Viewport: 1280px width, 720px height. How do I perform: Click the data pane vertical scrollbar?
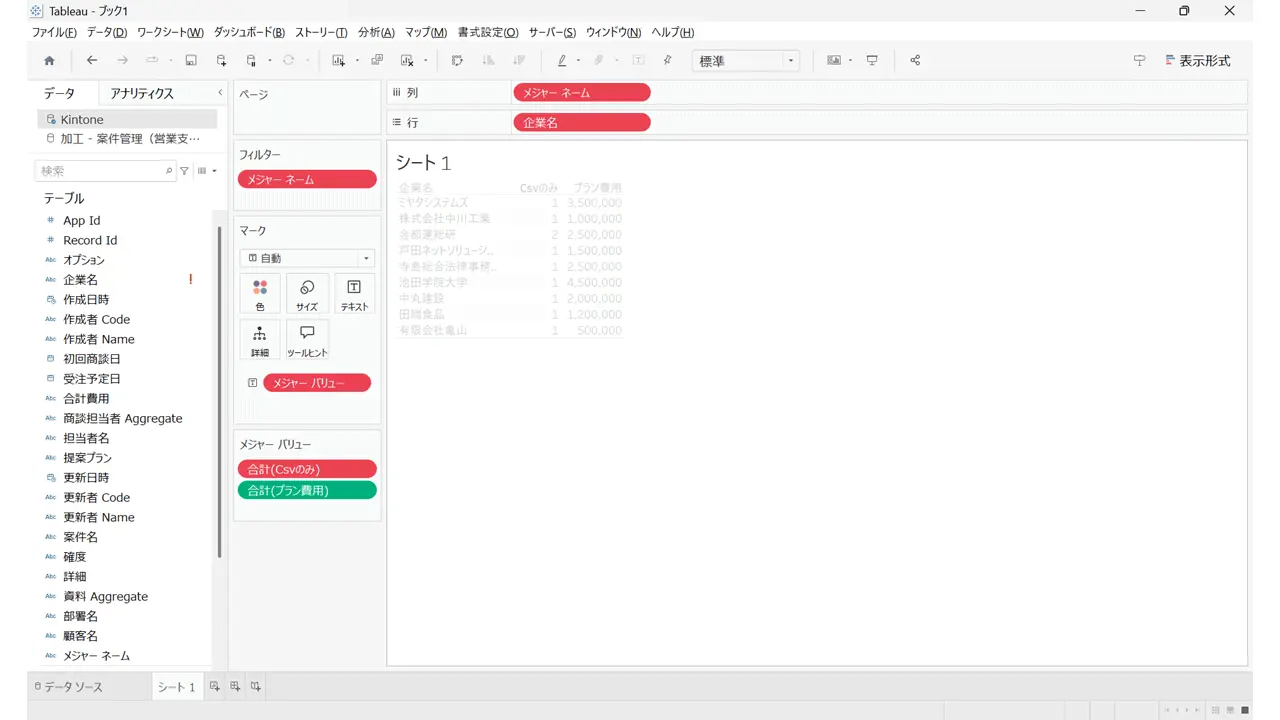pyautogui.click(x=219, y=390)
